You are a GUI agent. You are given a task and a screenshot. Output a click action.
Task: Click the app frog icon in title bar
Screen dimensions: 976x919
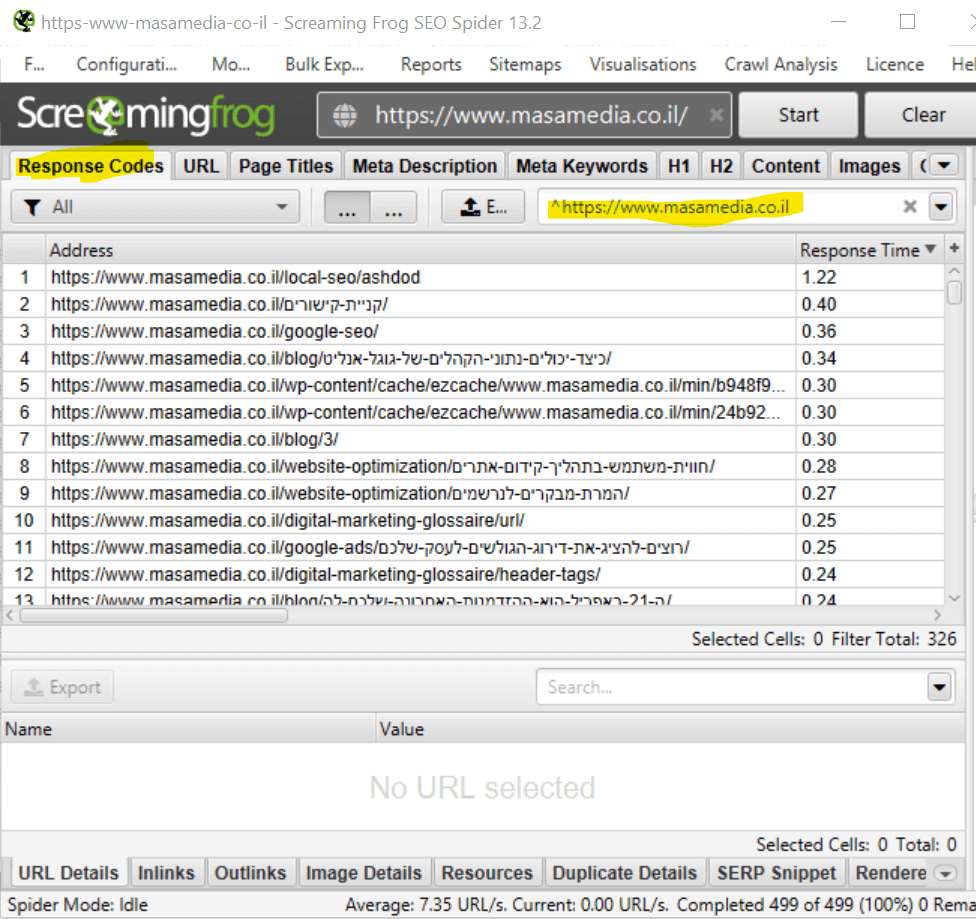24,21
